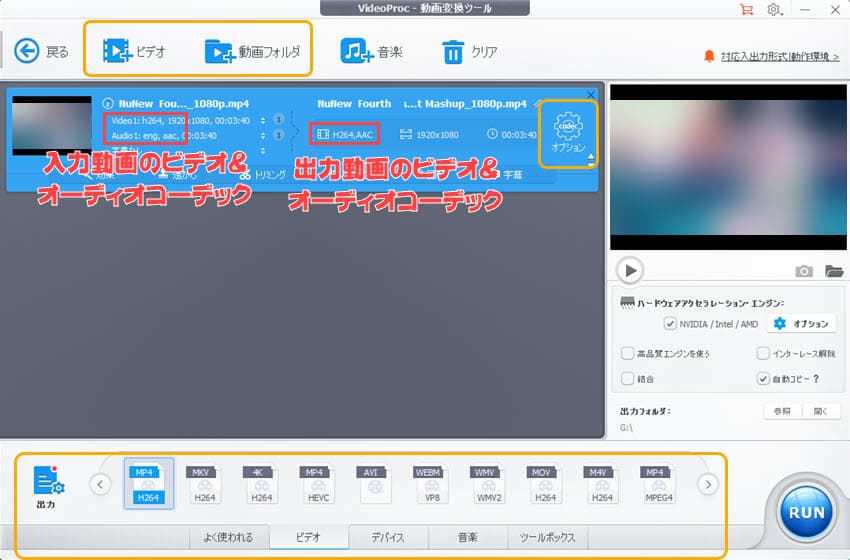Switch to the よく使われる tab
This screenshot has height=560, width=850.
(x=229, y=537)
